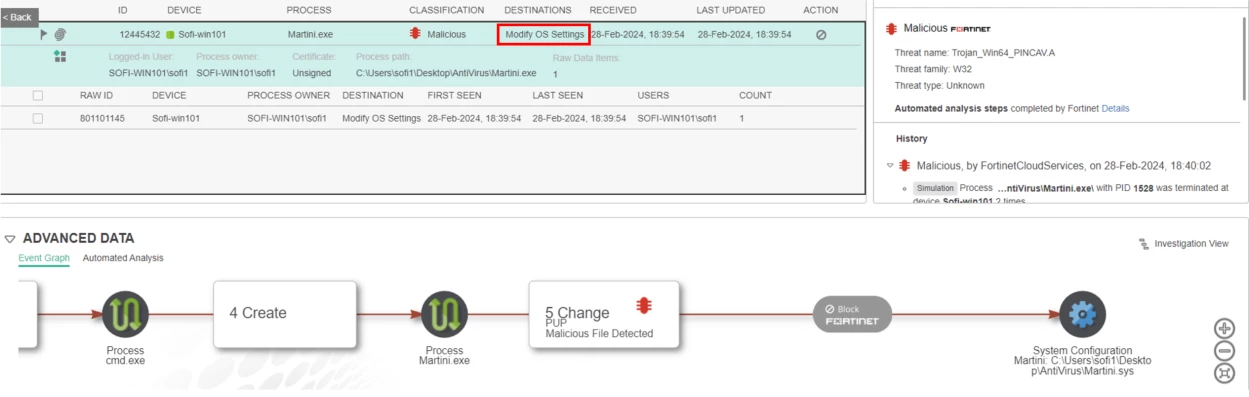This screenshot has width=1249, height=397.
Task: Sort by the LAST UPDATED column header
Action: pos(730,10)
